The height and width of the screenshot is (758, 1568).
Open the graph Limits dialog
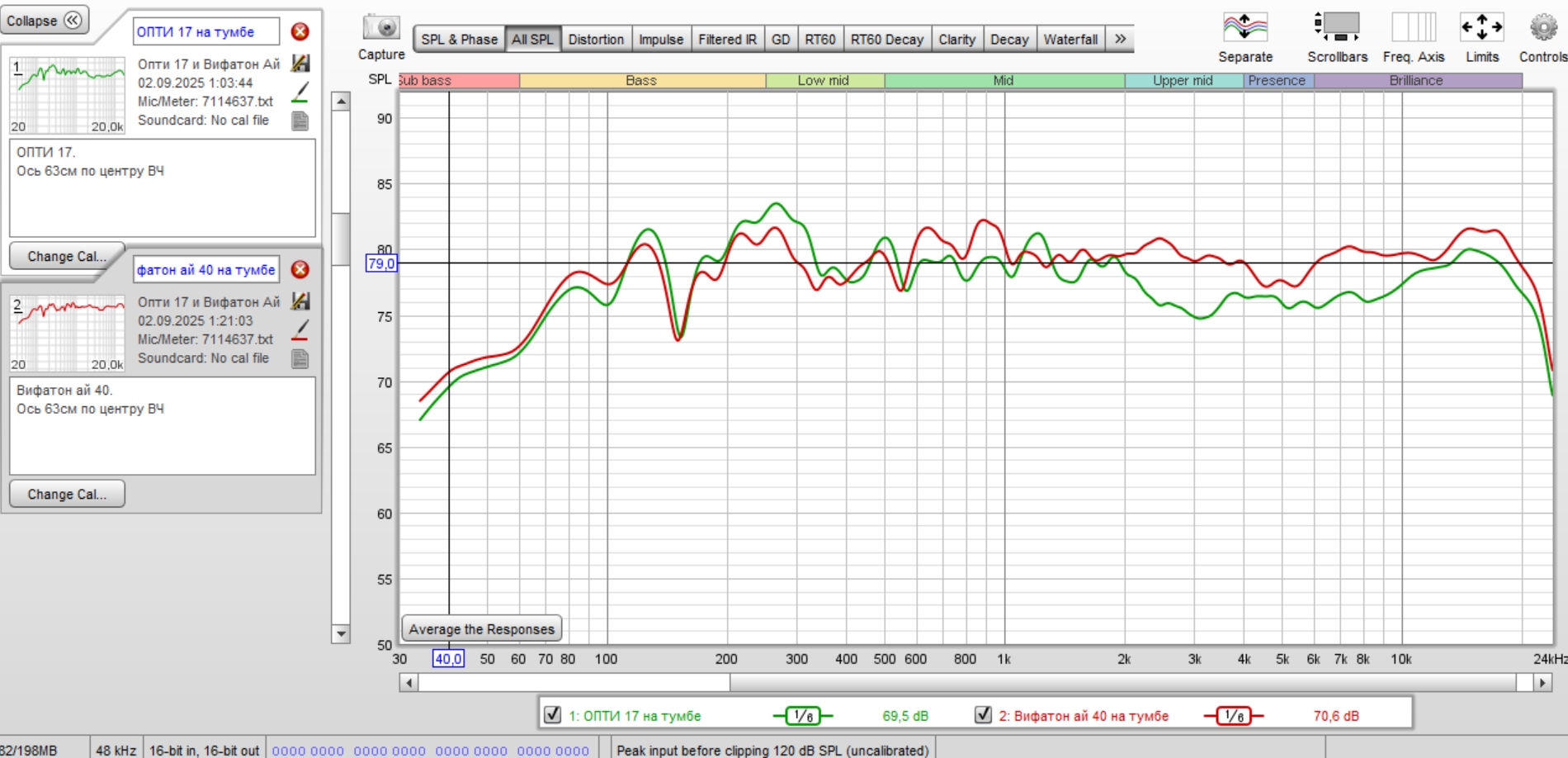[x=1482, y=27]
